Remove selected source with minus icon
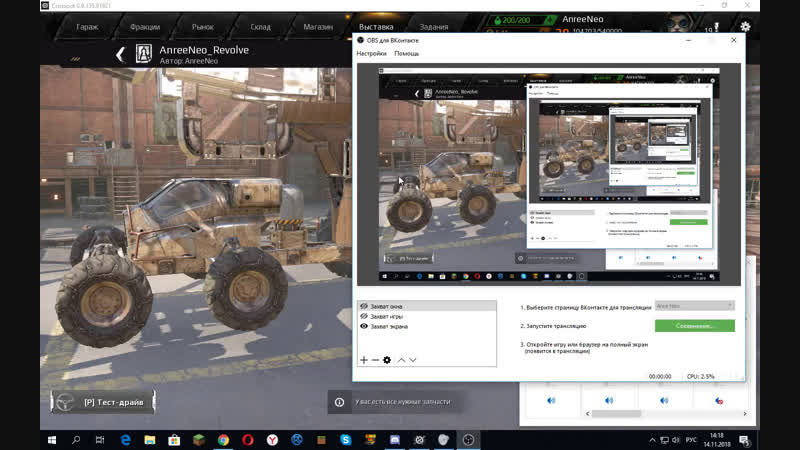This screenshot has height=450, width=800. click(375, 360)
